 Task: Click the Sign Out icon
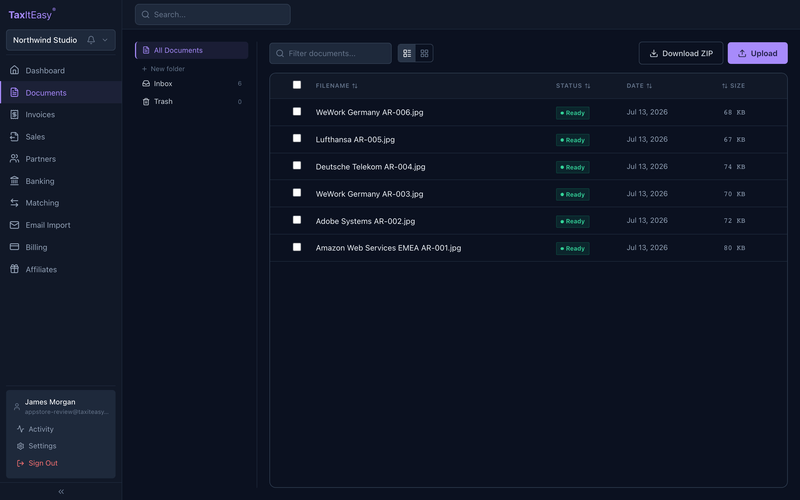[x=20, y=463]
